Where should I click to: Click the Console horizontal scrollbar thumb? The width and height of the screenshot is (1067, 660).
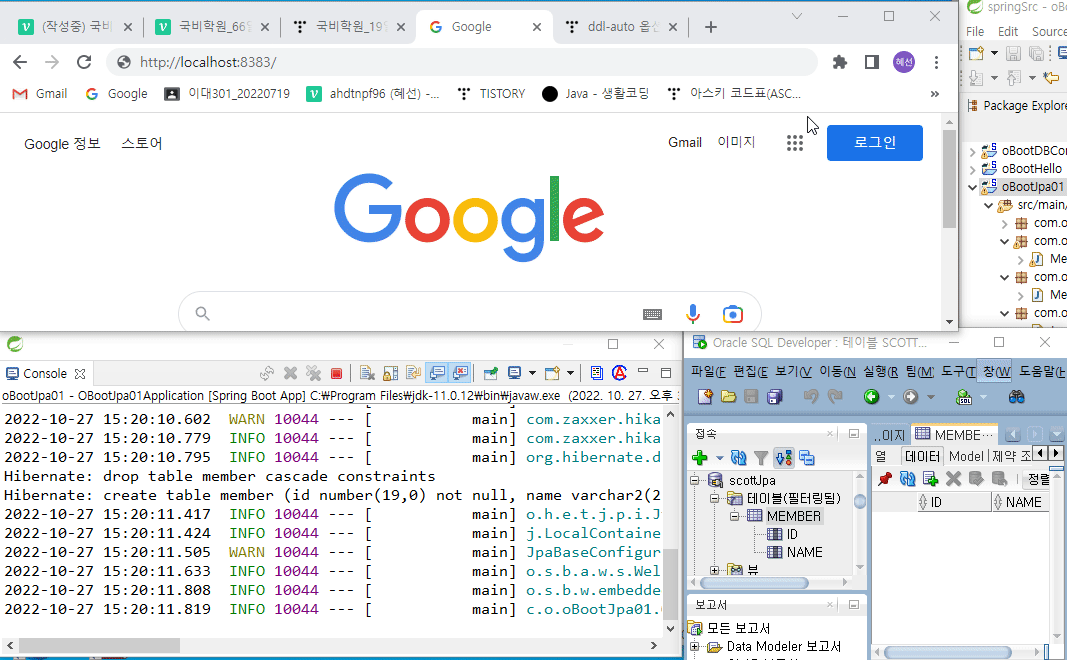[x=99, y=645]
